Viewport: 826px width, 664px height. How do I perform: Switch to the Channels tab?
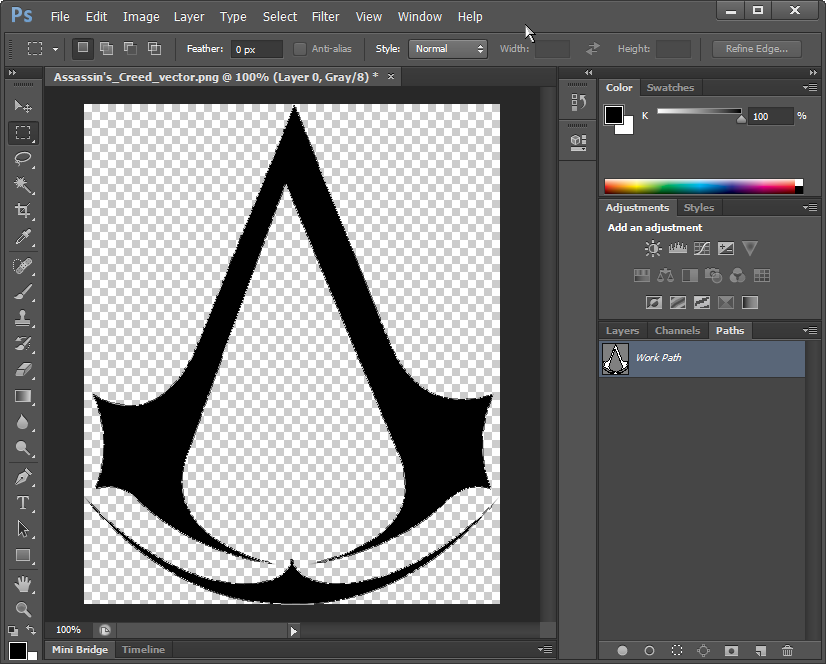[x=677, y=331]
